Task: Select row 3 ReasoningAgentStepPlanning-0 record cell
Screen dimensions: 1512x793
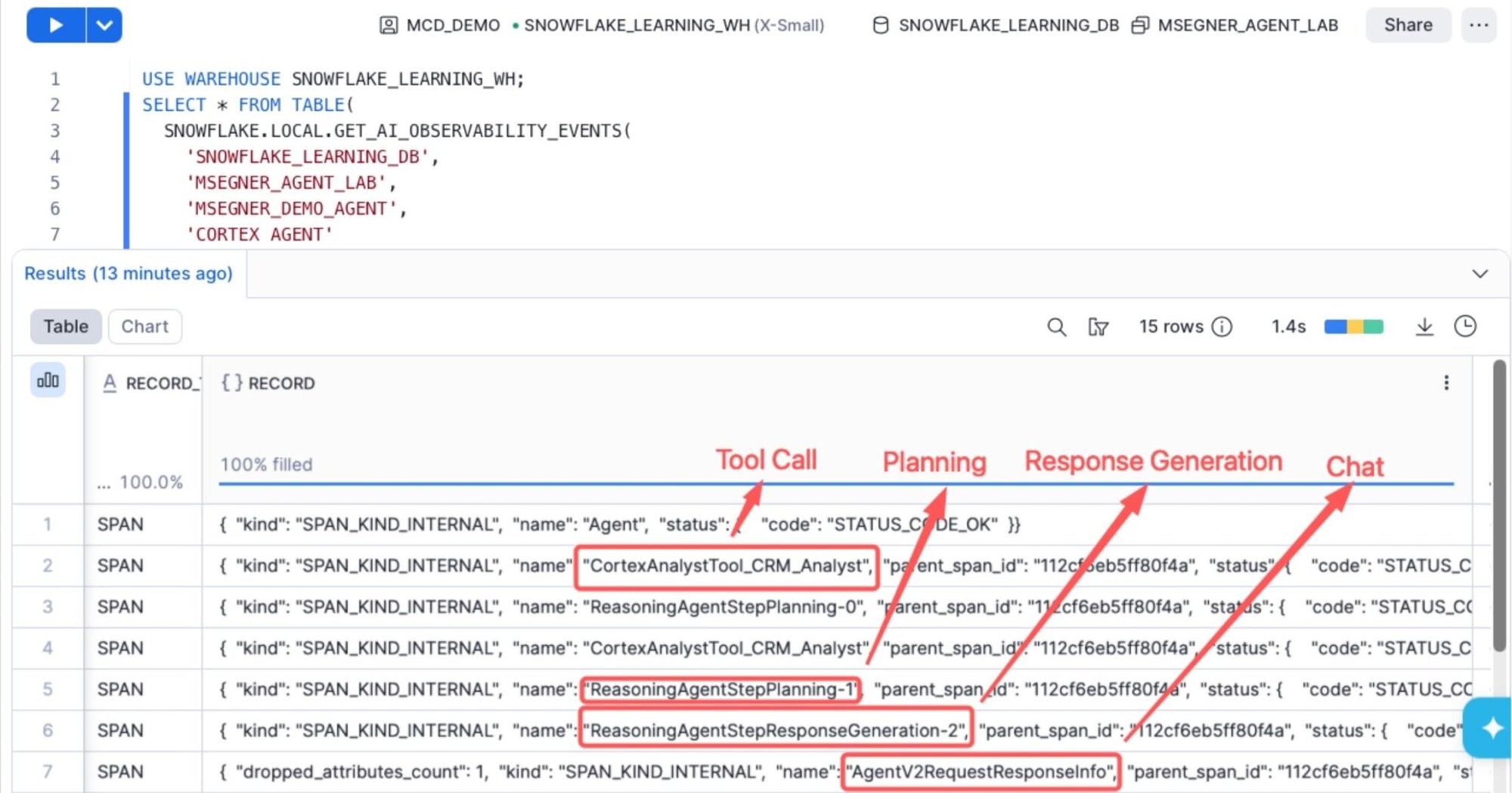Action: pos(837,607)
